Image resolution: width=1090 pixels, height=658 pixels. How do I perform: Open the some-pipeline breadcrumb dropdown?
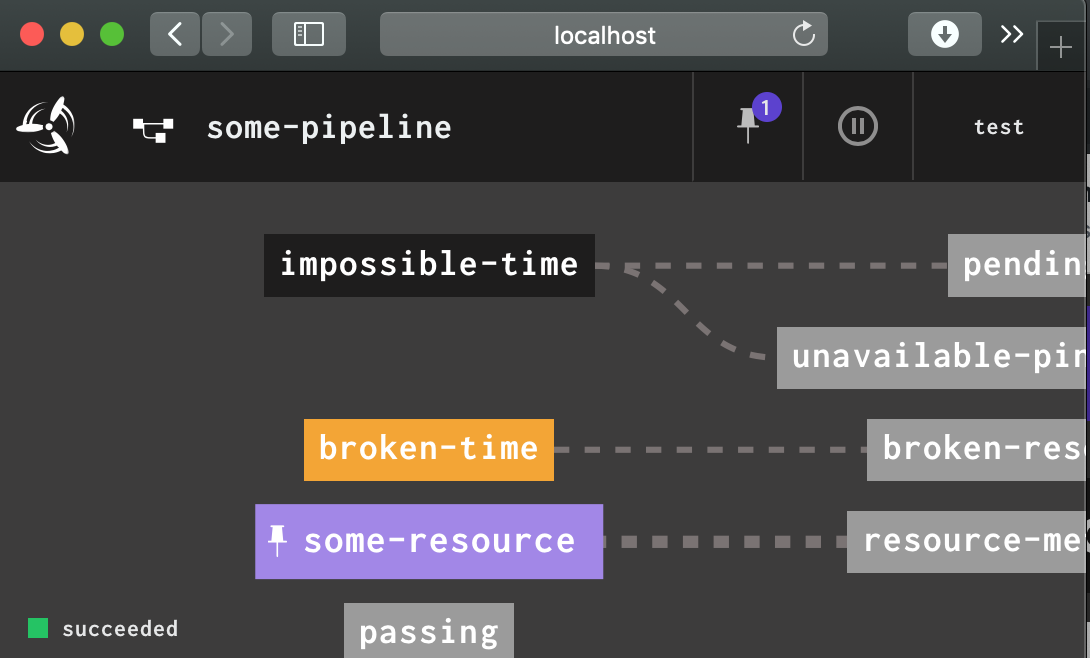(x=328, y=127)
